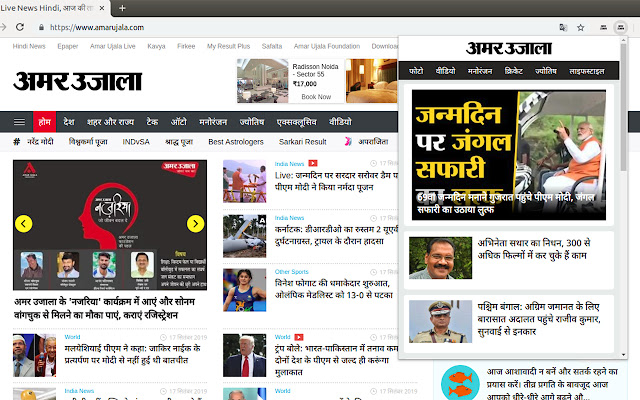Select फोटो tab in the extension popup
The height and width of the screenshot is (400, 640).
point(416,71)
